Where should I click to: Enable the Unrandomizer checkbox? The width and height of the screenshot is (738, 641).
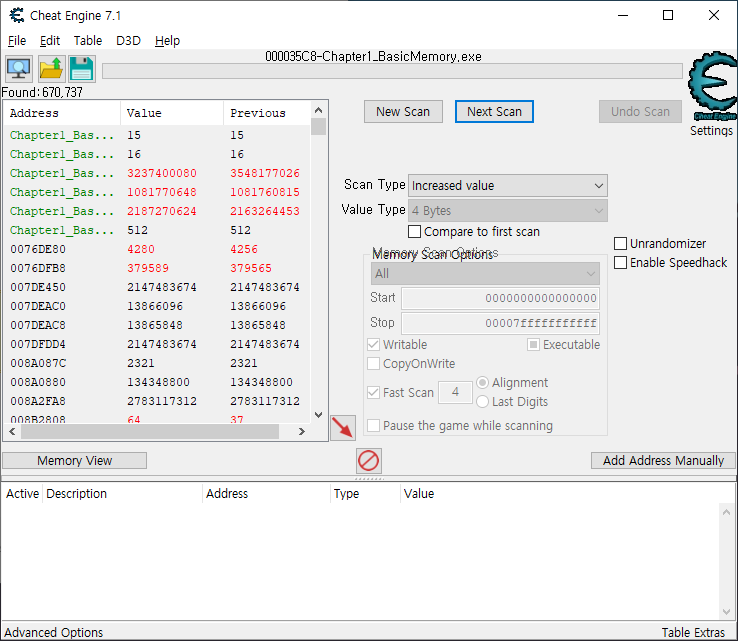[620, 243]
